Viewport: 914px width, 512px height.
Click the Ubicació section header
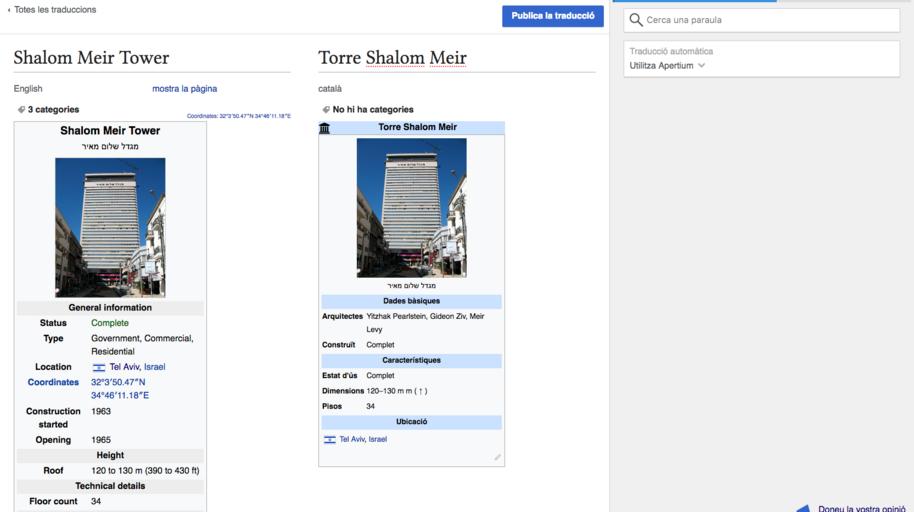click(412, 422)
